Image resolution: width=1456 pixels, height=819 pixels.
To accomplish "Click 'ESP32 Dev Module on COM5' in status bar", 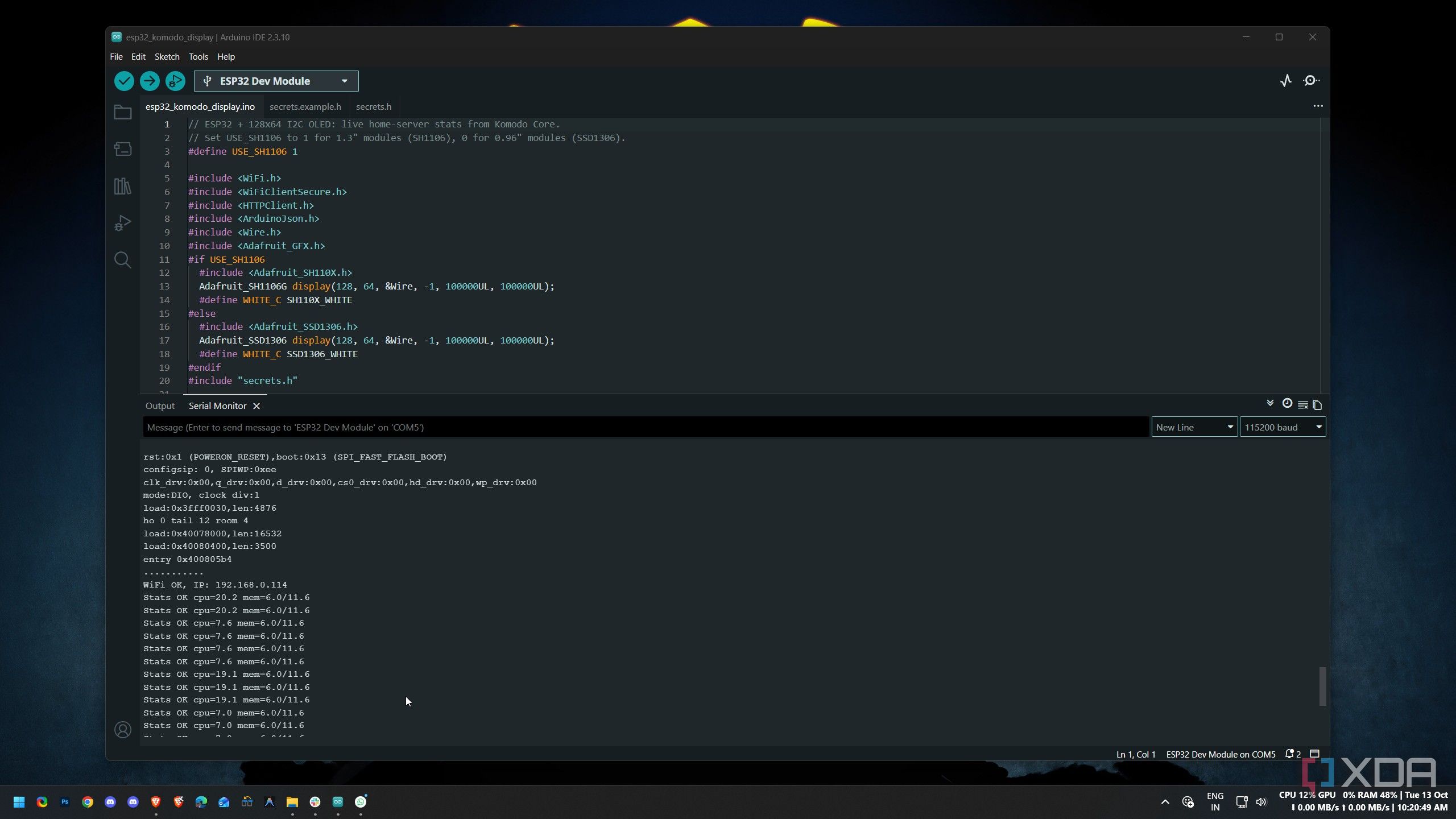I will [1221, 755].
